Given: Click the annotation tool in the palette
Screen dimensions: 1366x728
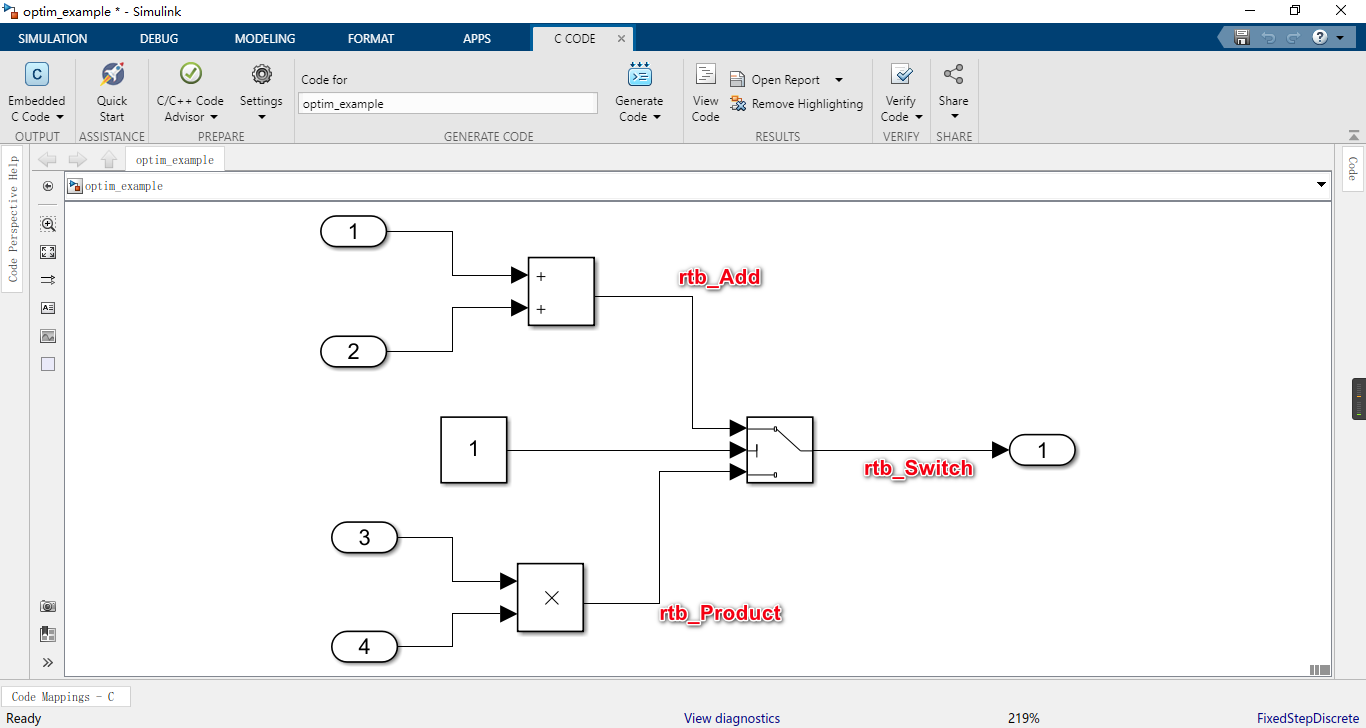Looking at the screenshot, I should pyautogui.click(x=47, y=308).
